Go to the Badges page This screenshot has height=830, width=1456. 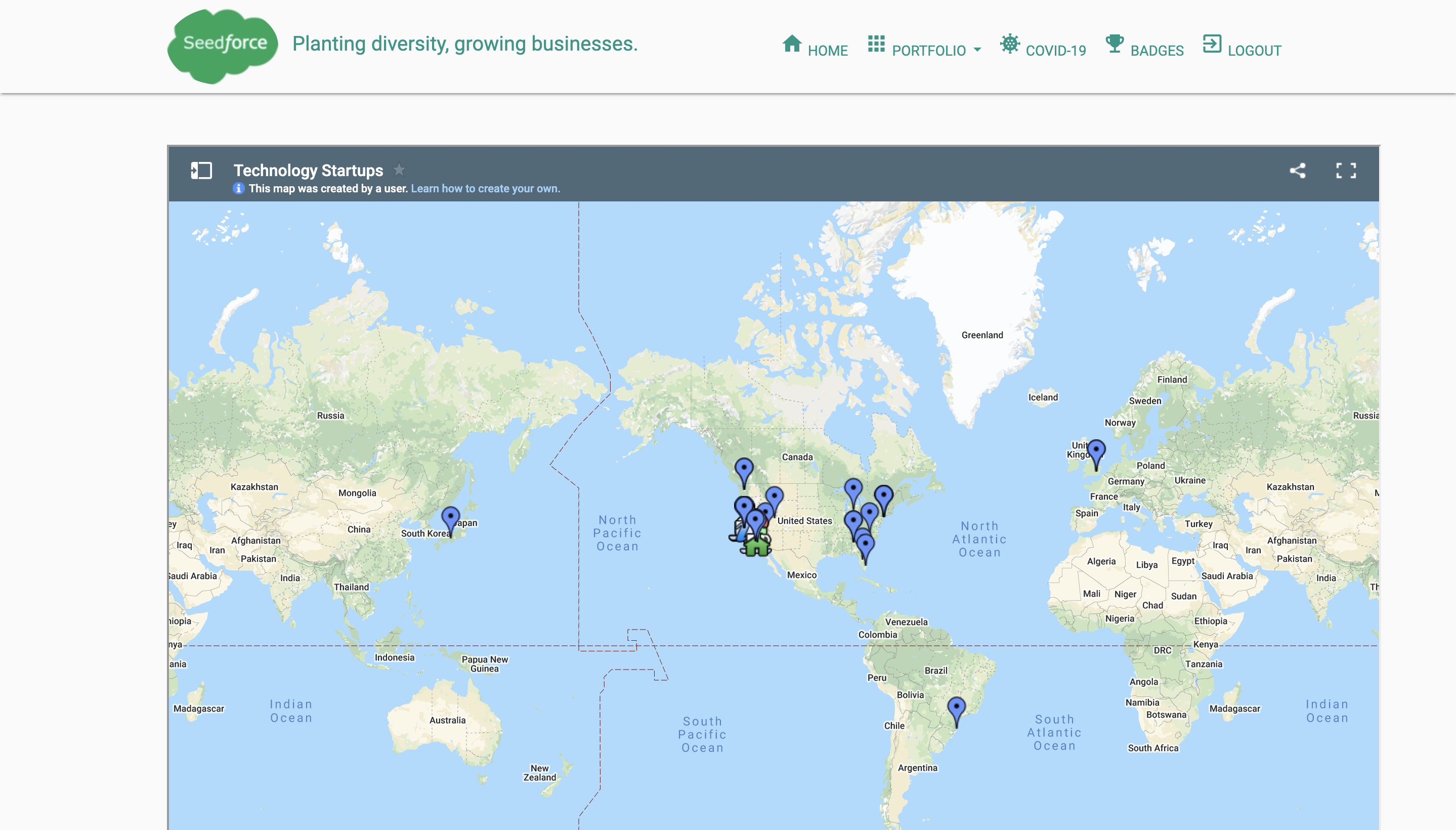(x=1157, y=51)
